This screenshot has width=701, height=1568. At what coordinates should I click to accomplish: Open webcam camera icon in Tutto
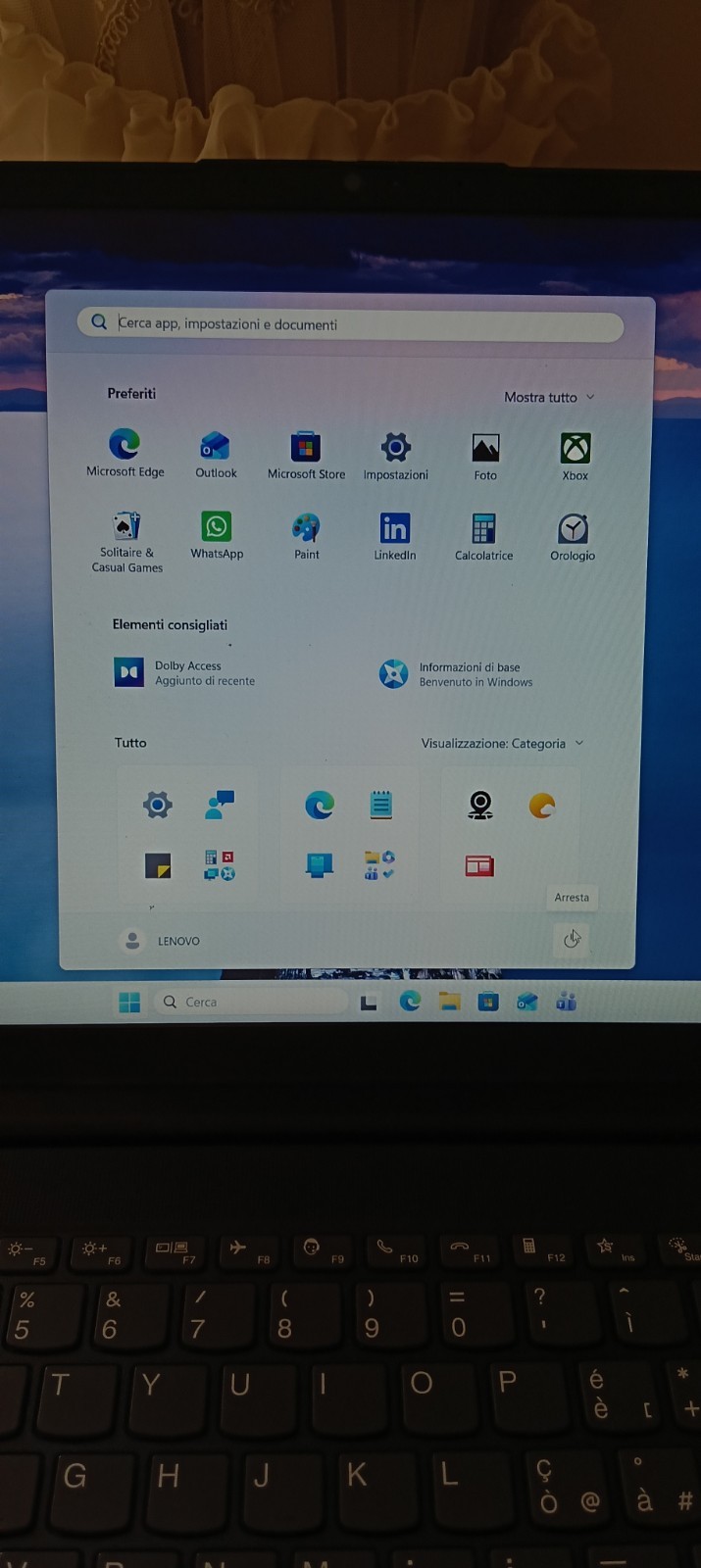tap(480, 806)
